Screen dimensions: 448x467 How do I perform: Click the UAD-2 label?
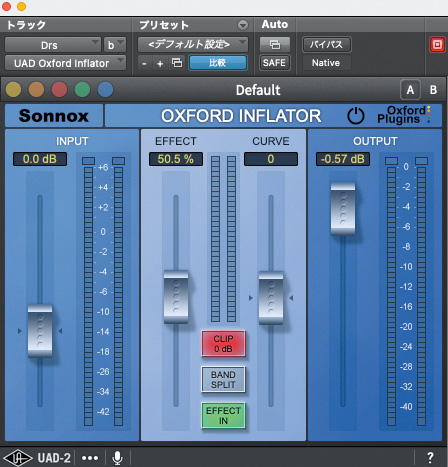coord(54,458)
